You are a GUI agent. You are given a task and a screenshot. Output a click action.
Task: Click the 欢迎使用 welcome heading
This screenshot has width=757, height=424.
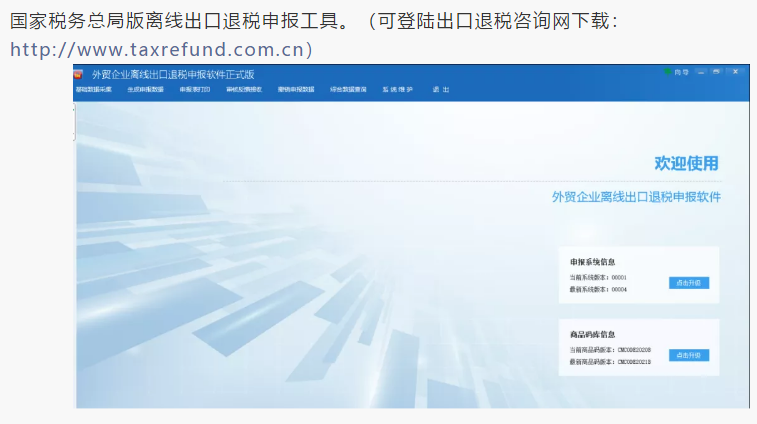(x=686, y=164)
